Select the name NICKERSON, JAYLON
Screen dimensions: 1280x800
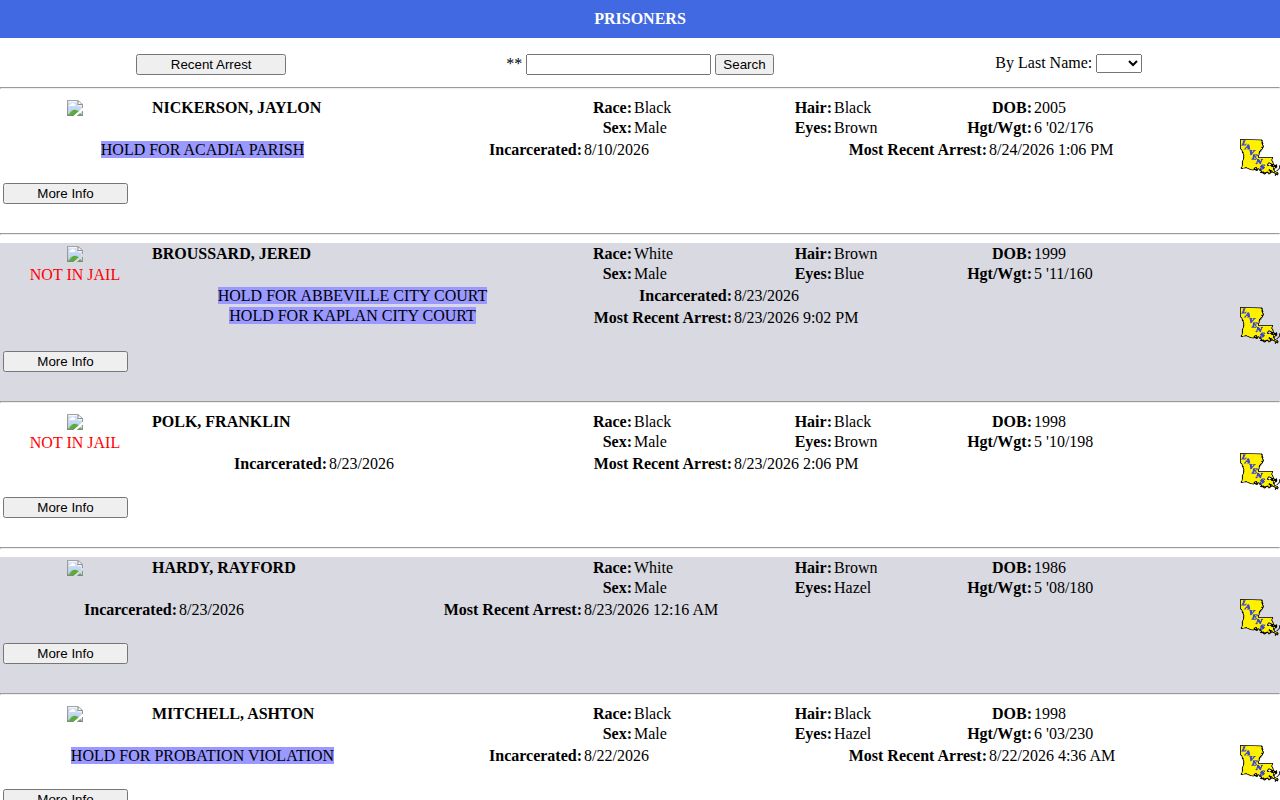236,108
